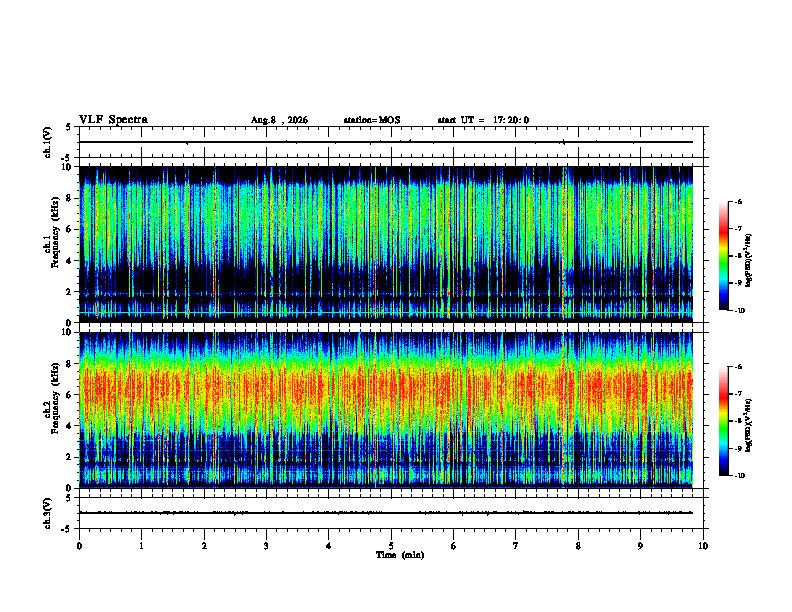Click the "-9" label on ch.2 color bar

738,448
